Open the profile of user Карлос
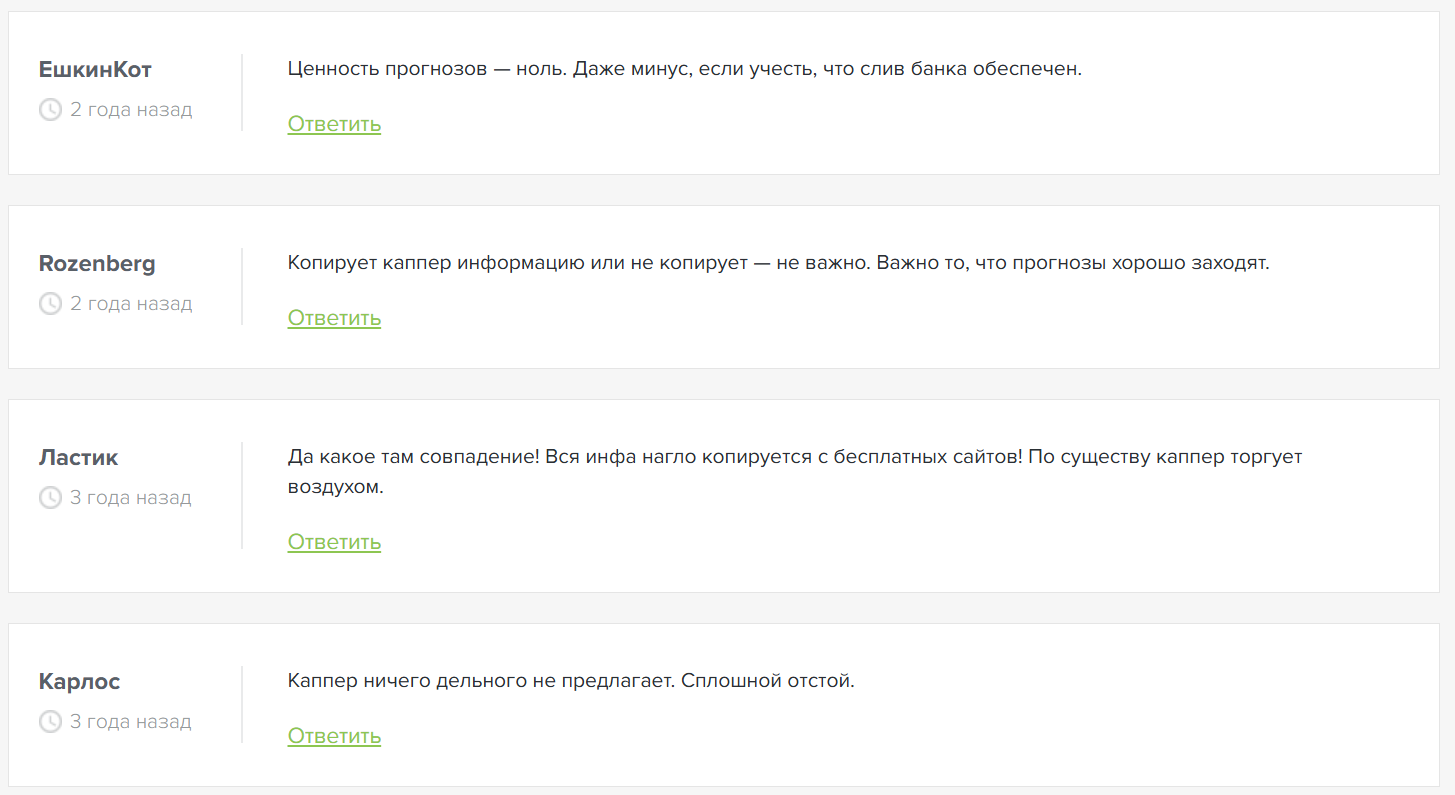 coord(79,681)
